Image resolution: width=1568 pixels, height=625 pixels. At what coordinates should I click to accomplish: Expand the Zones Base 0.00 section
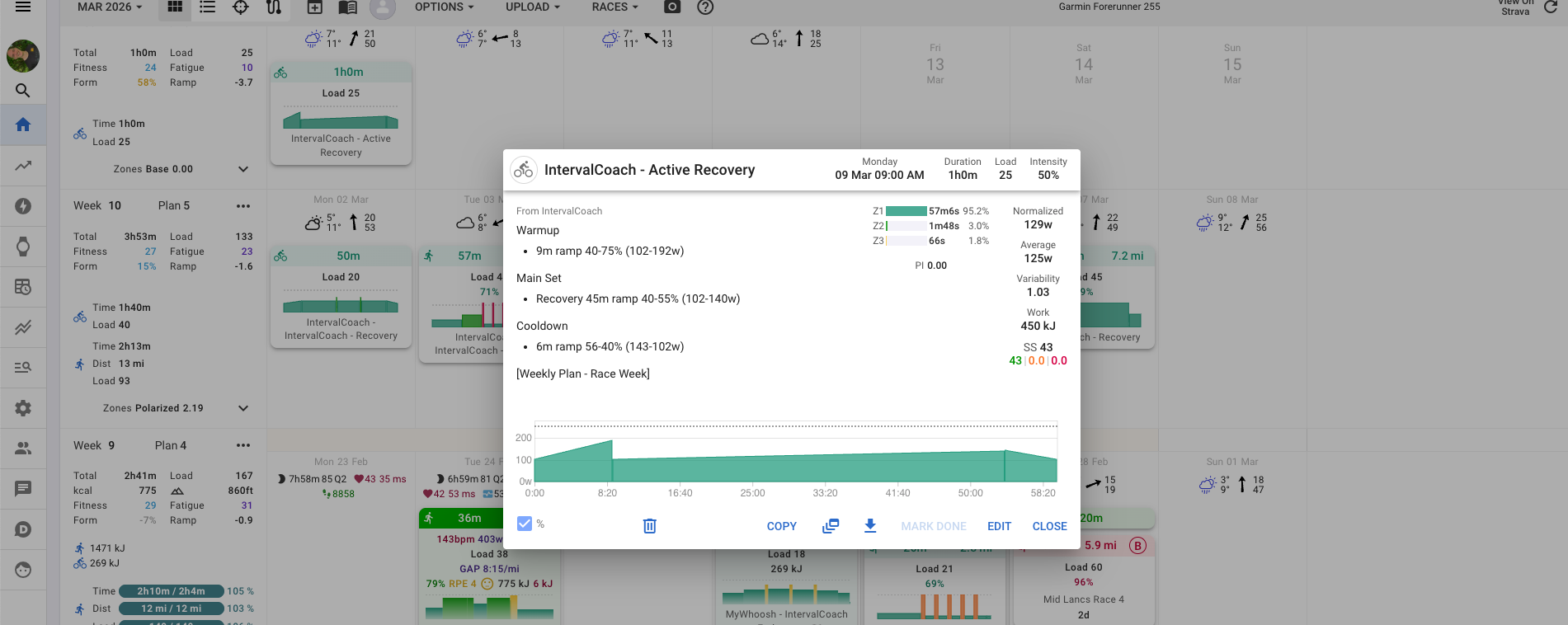243,169
